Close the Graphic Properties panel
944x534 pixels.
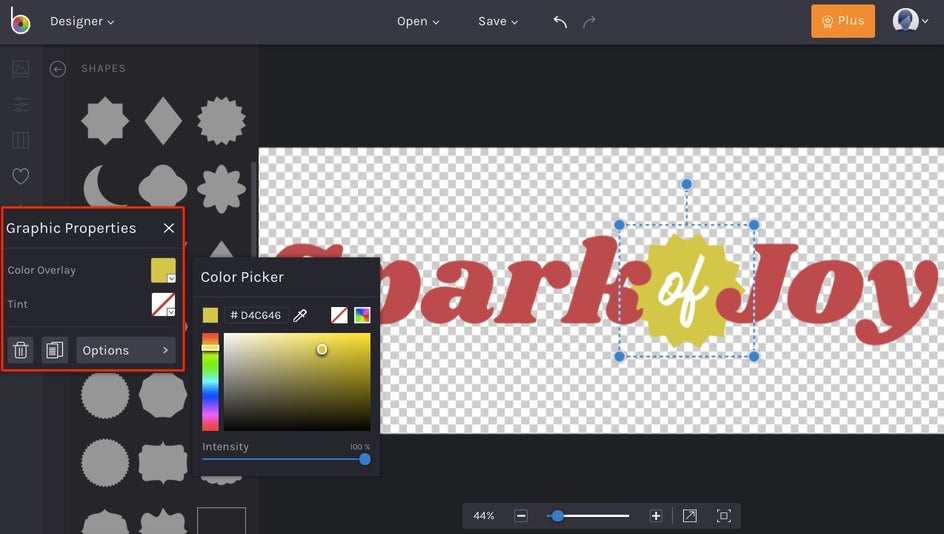click(x=169, y=228)
